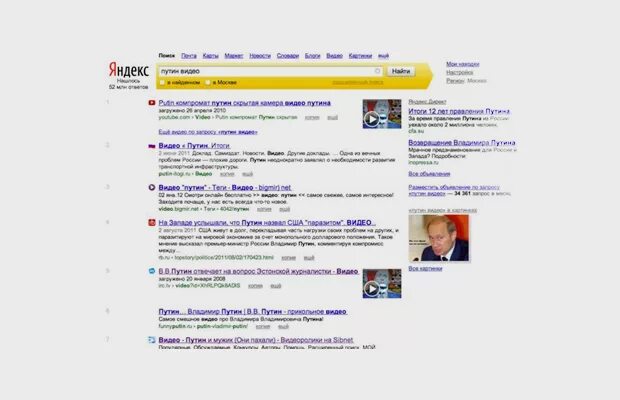Expand 'ещё' options for the putin-itogi.ru result

tap(247, 174)
